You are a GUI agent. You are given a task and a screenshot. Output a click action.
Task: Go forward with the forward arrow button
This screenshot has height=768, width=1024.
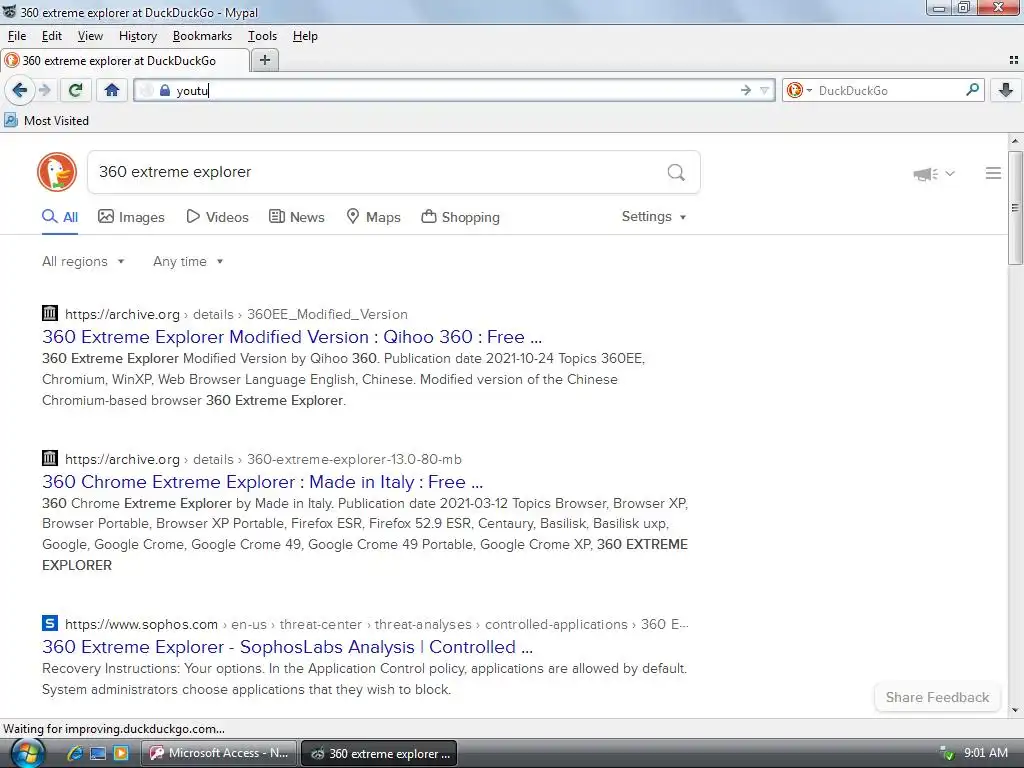point(44,90)
